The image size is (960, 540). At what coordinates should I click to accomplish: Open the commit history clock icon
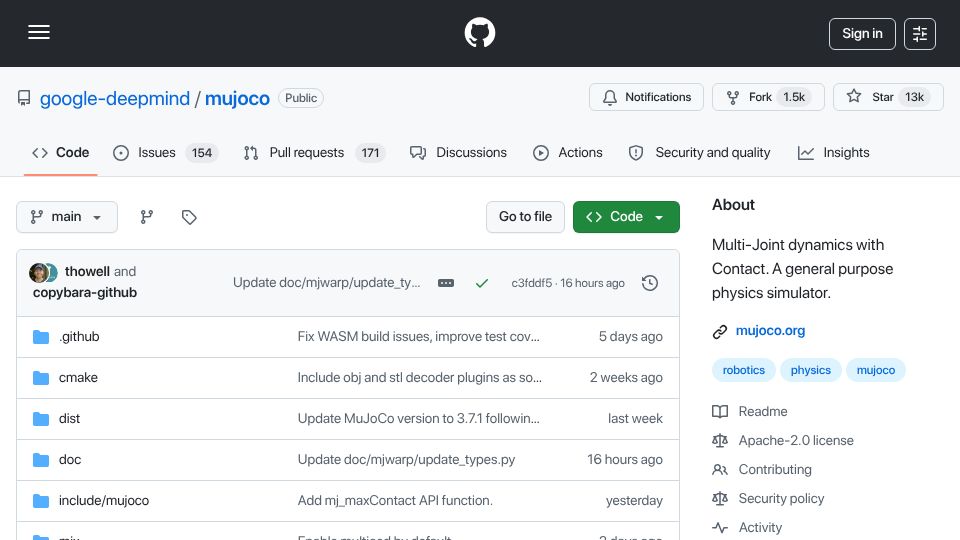650,283
